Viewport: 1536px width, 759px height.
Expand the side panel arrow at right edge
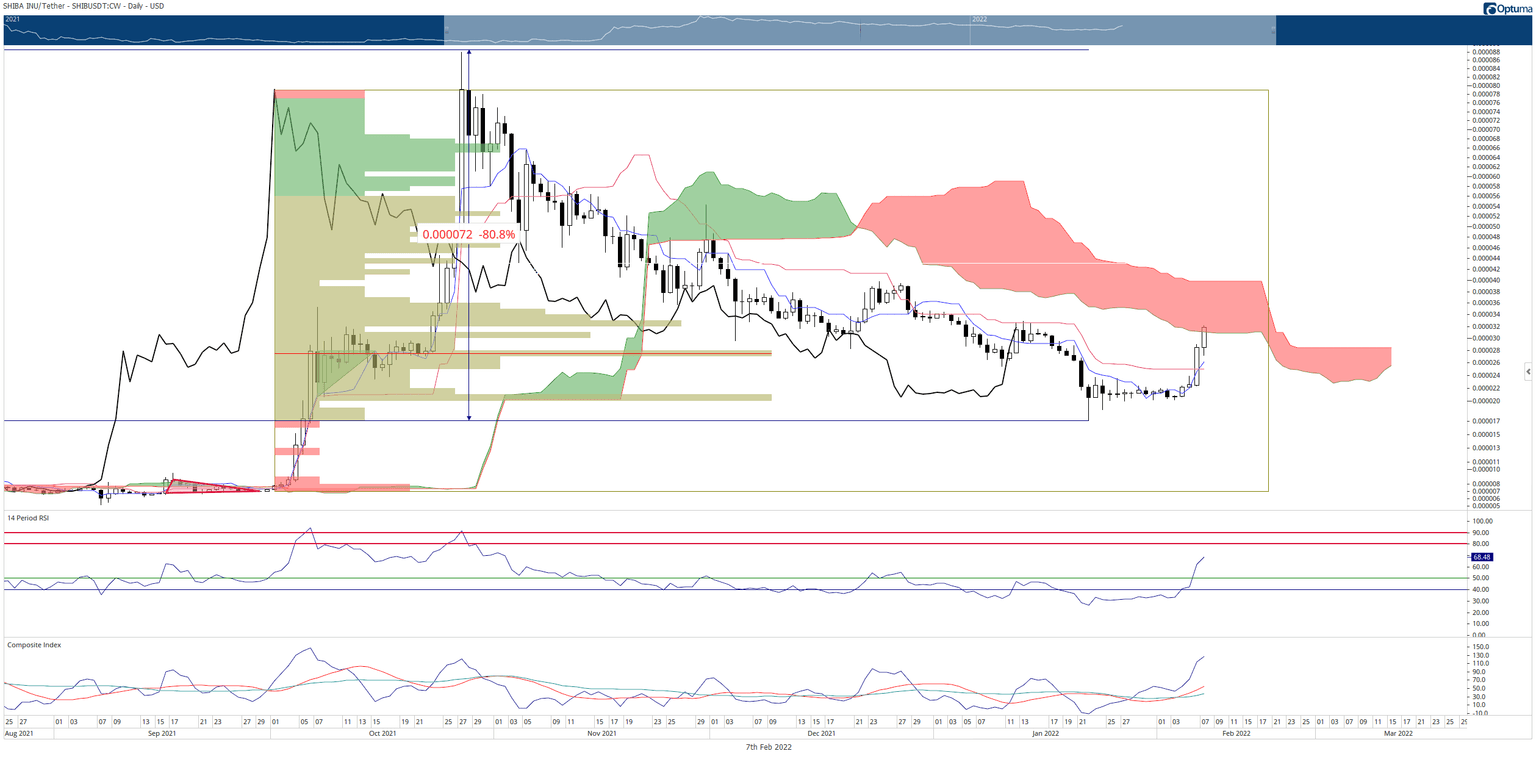click(x=1527, y=372)
